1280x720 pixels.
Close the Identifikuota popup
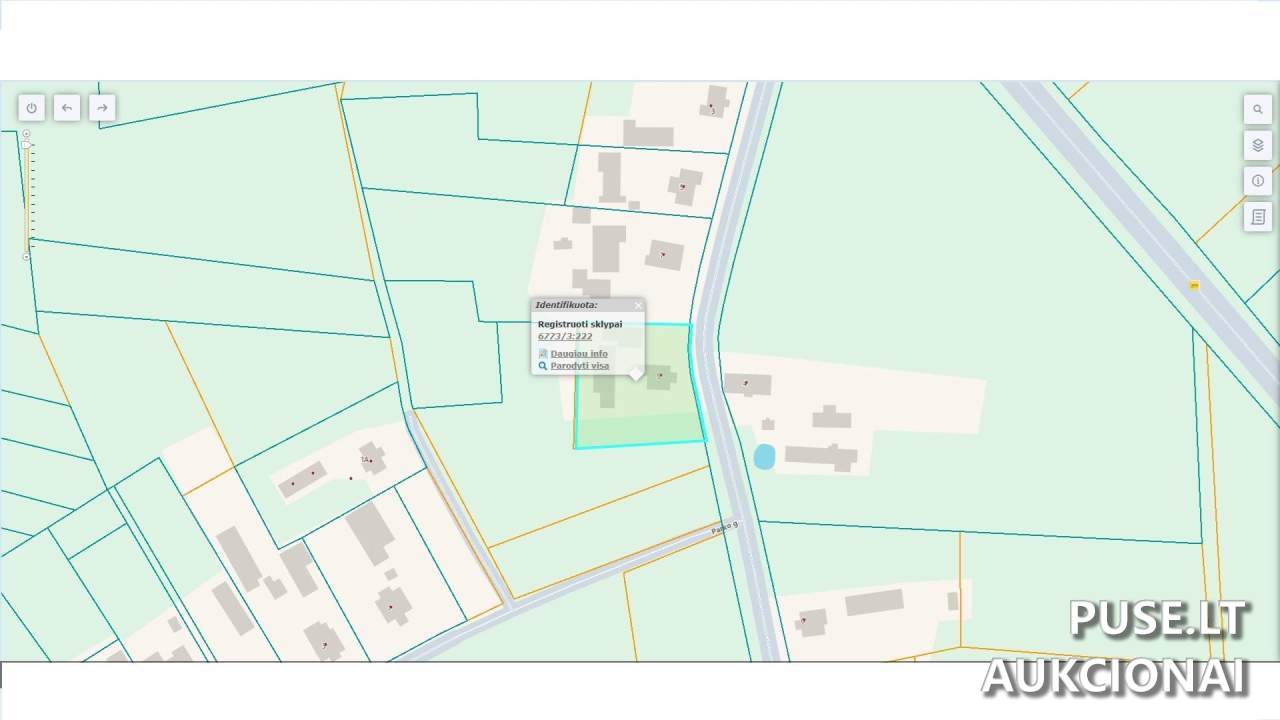click(x=638, y=305)
